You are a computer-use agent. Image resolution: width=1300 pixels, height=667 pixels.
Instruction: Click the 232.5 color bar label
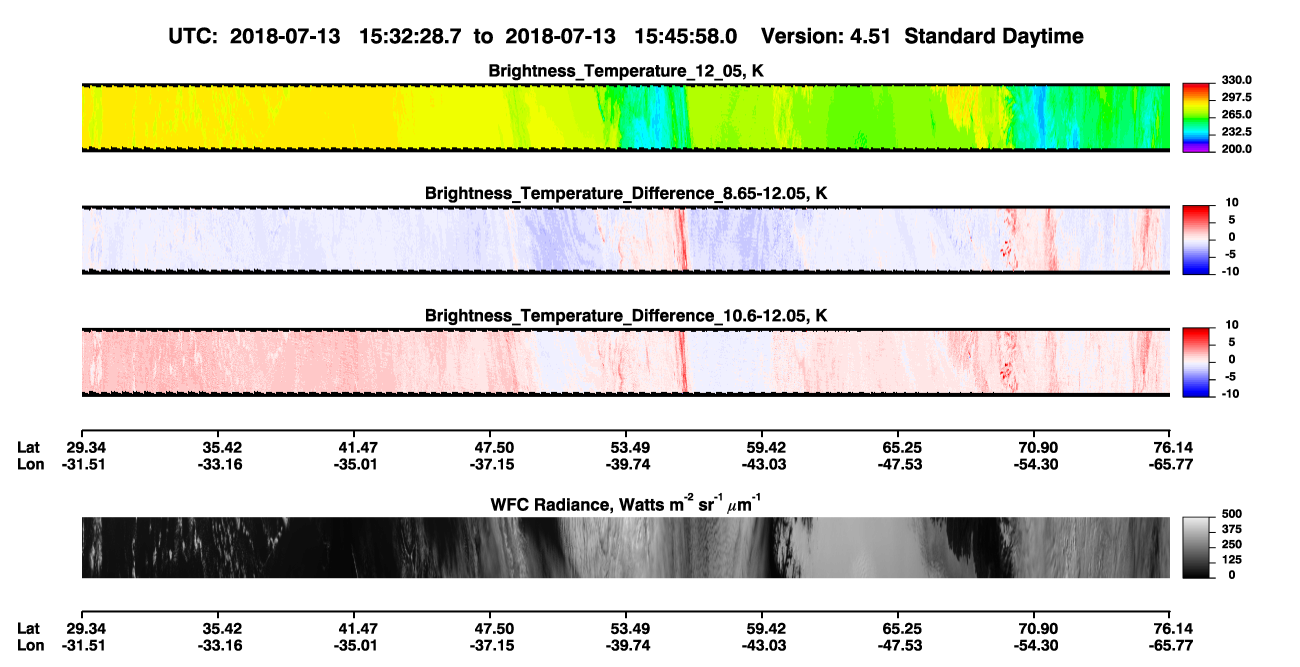[1237, 132]
